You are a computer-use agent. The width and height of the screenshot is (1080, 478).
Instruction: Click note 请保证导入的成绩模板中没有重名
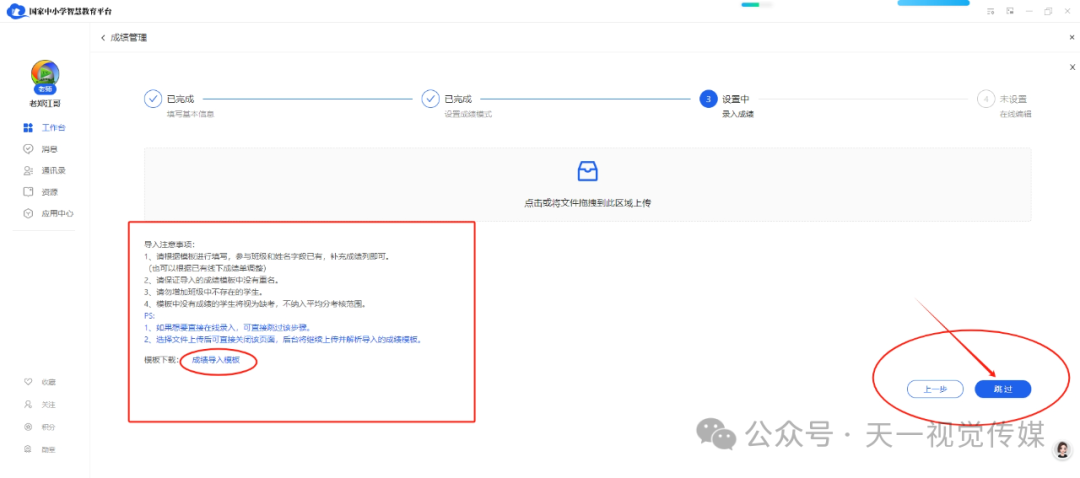(212, 280)
